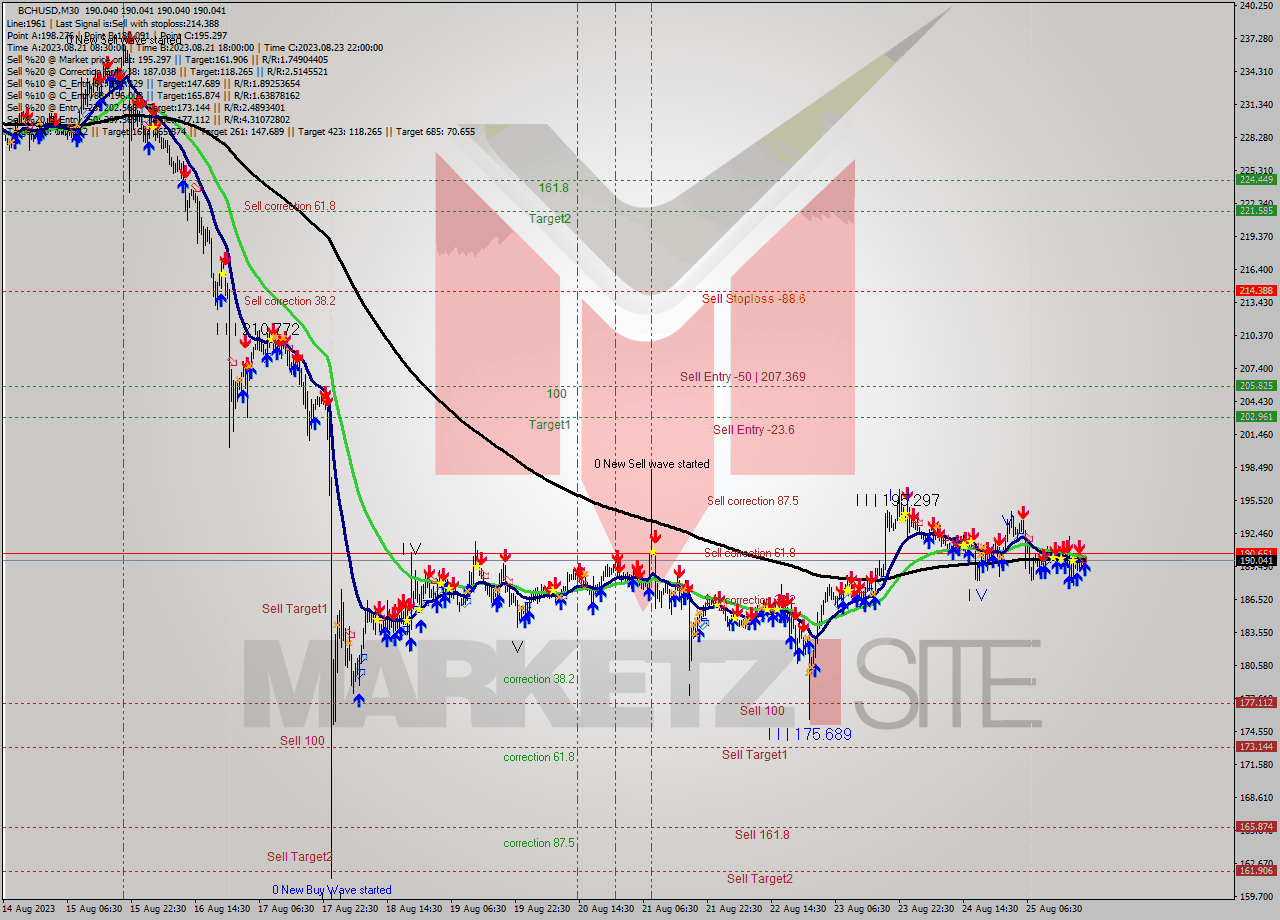The width and height of the screenshot is (1280, 920).
Task: Click the '17 Aug 22:30' time axis label
Action: point(351,909)
